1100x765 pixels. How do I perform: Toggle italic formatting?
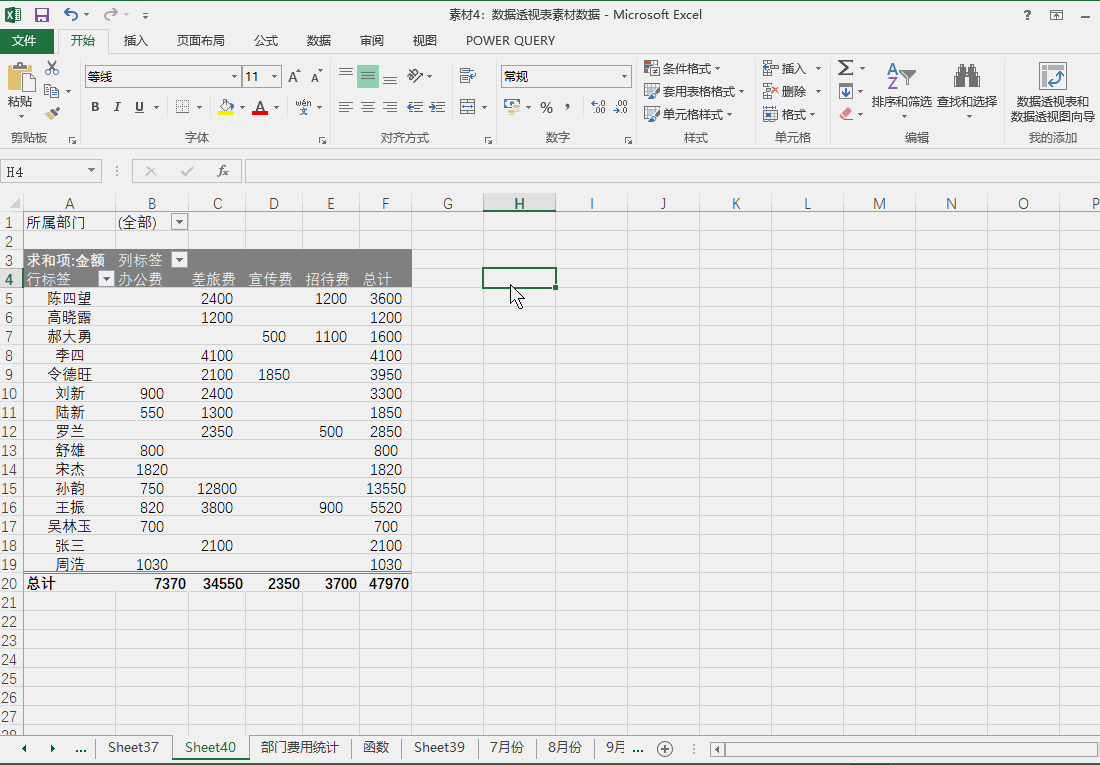(x=117, y=107)
